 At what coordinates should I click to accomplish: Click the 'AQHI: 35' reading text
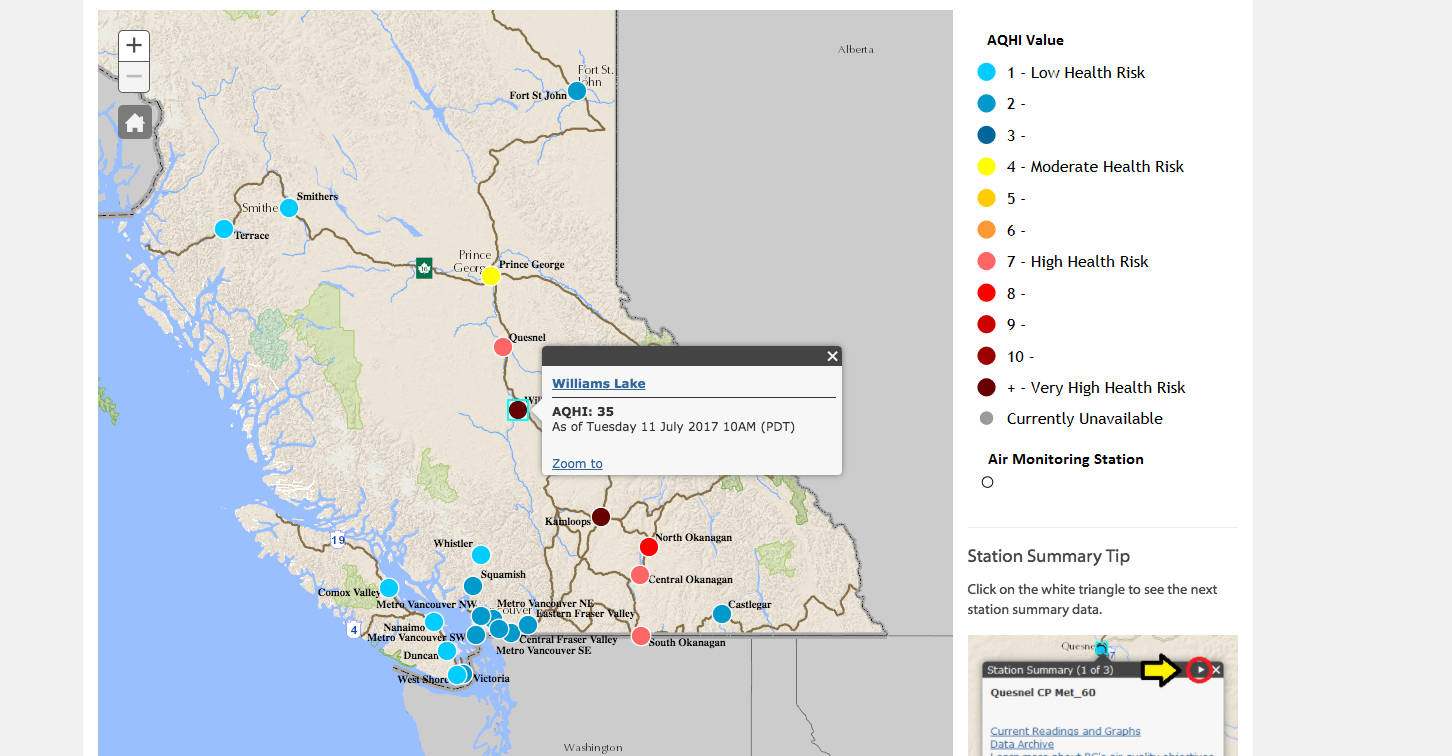[x=583, y=411]
